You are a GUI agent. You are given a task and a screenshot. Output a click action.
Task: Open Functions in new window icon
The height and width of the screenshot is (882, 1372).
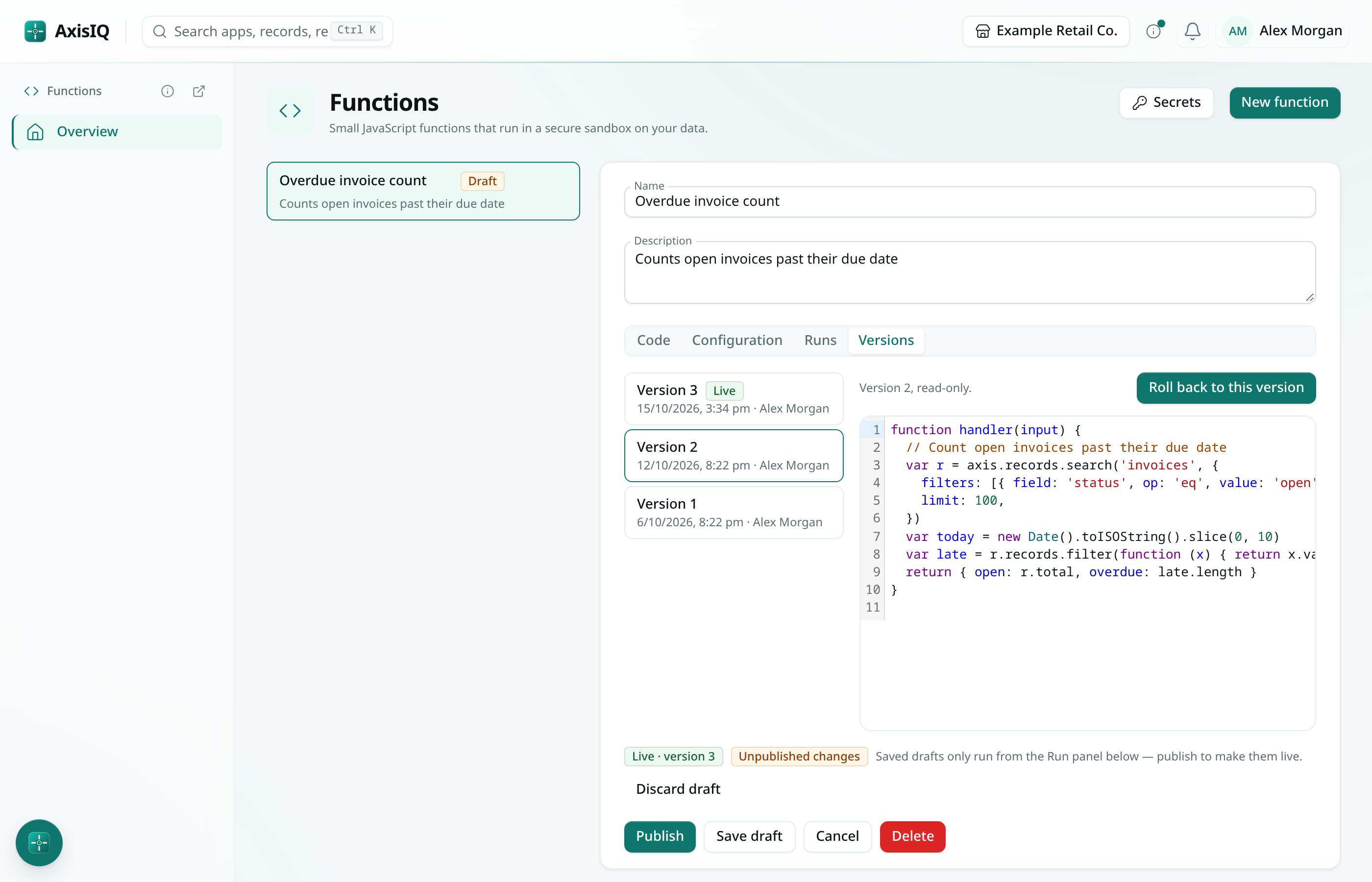click(x=199, y=91)
